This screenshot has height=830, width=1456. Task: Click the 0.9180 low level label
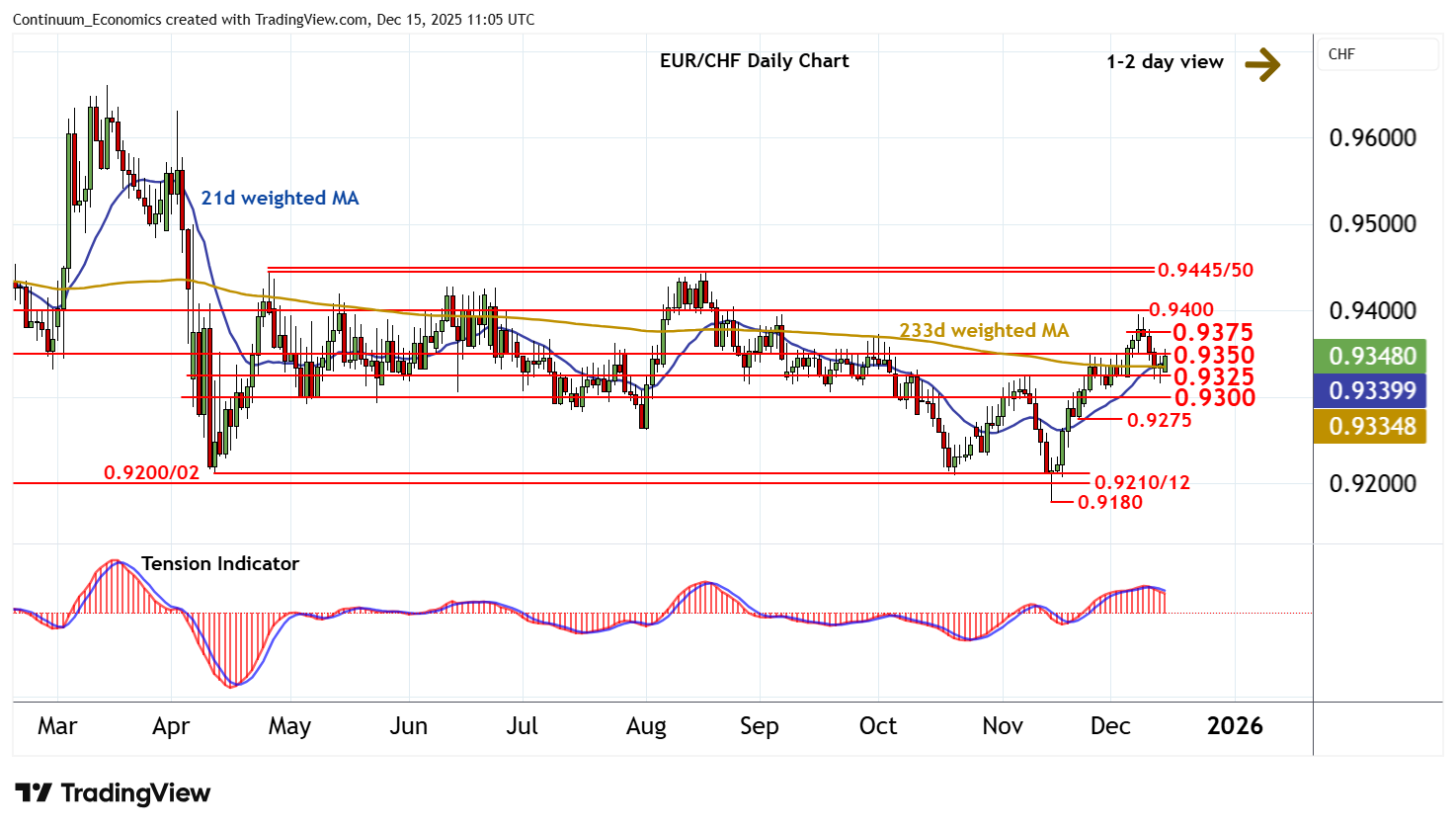pos(1109,502)
